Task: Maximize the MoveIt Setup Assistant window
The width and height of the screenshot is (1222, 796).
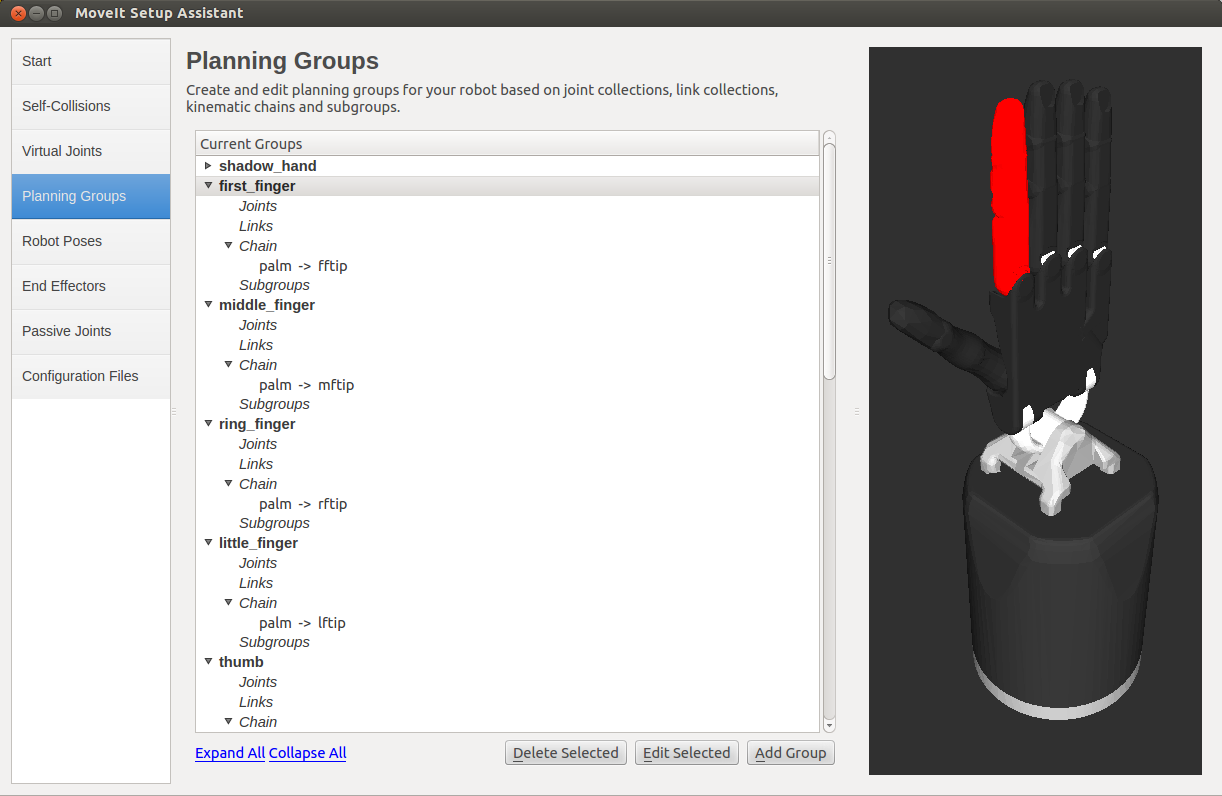Action: tap(54, 13)
